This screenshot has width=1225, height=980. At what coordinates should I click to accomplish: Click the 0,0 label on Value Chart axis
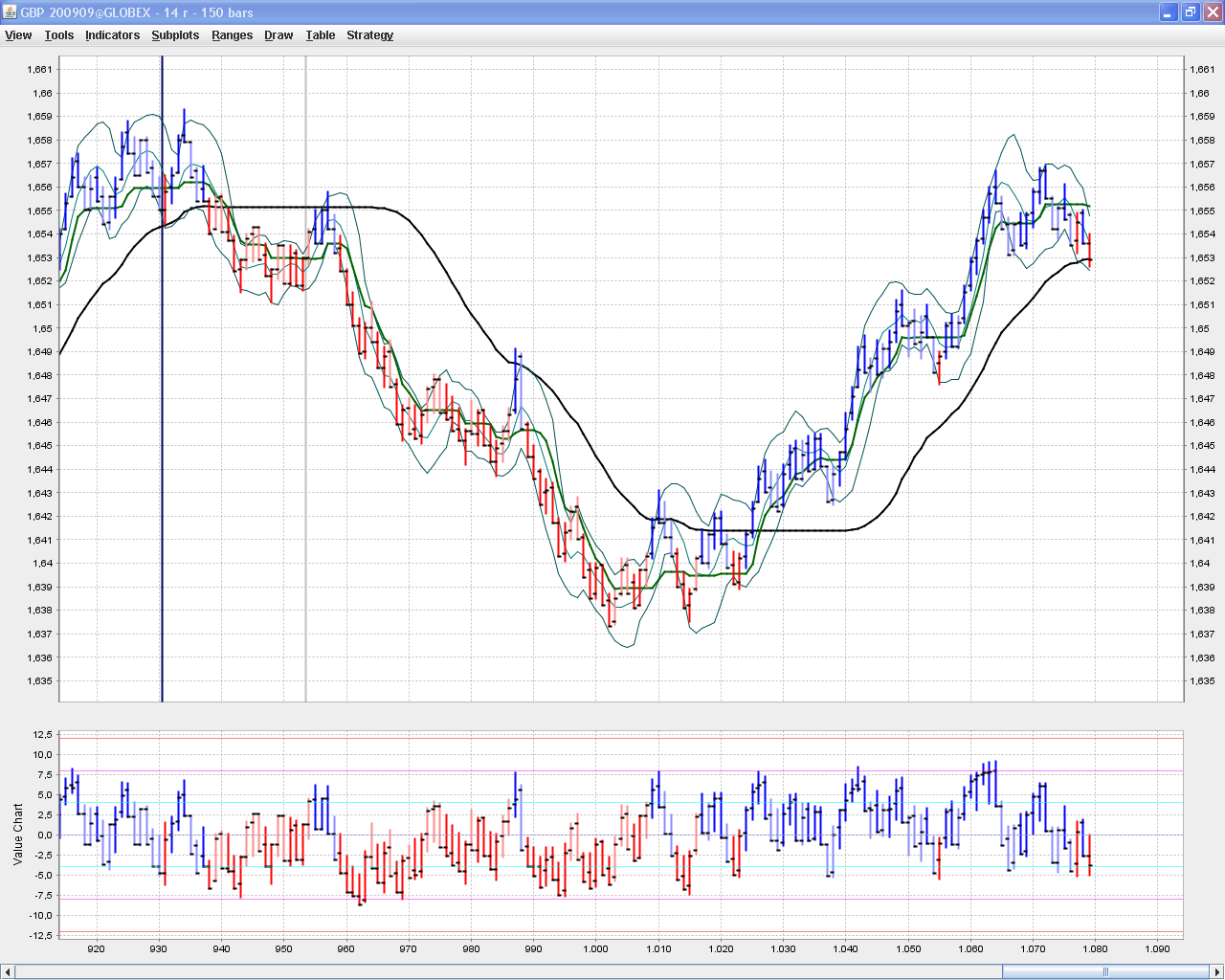(45, 835)
